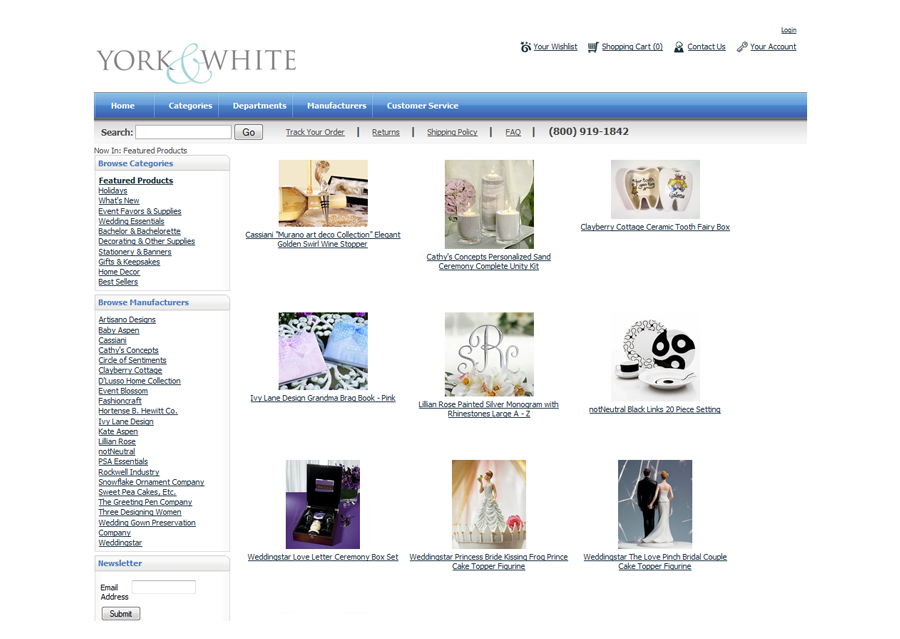Screen dimensions: 900x639
Task: Open the What's New category
Action: point(119,201)
